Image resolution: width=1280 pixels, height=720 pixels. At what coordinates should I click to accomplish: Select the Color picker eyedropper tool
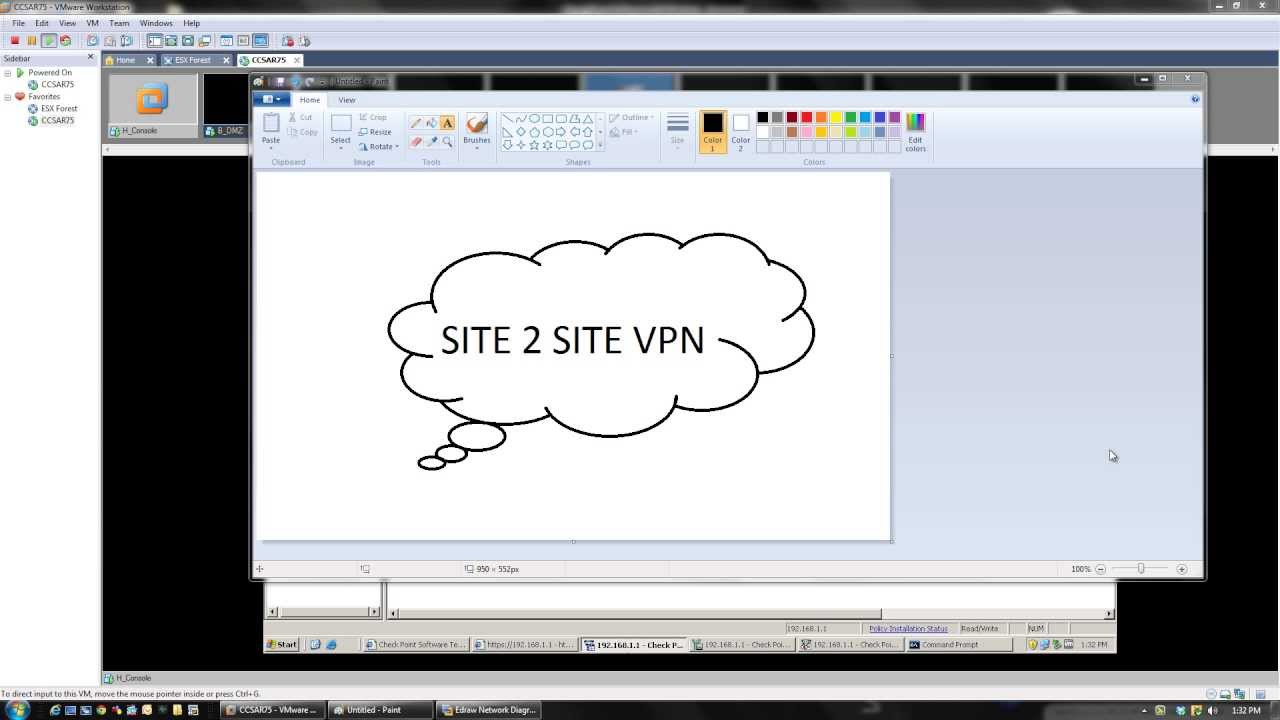[x=432, y=142]
